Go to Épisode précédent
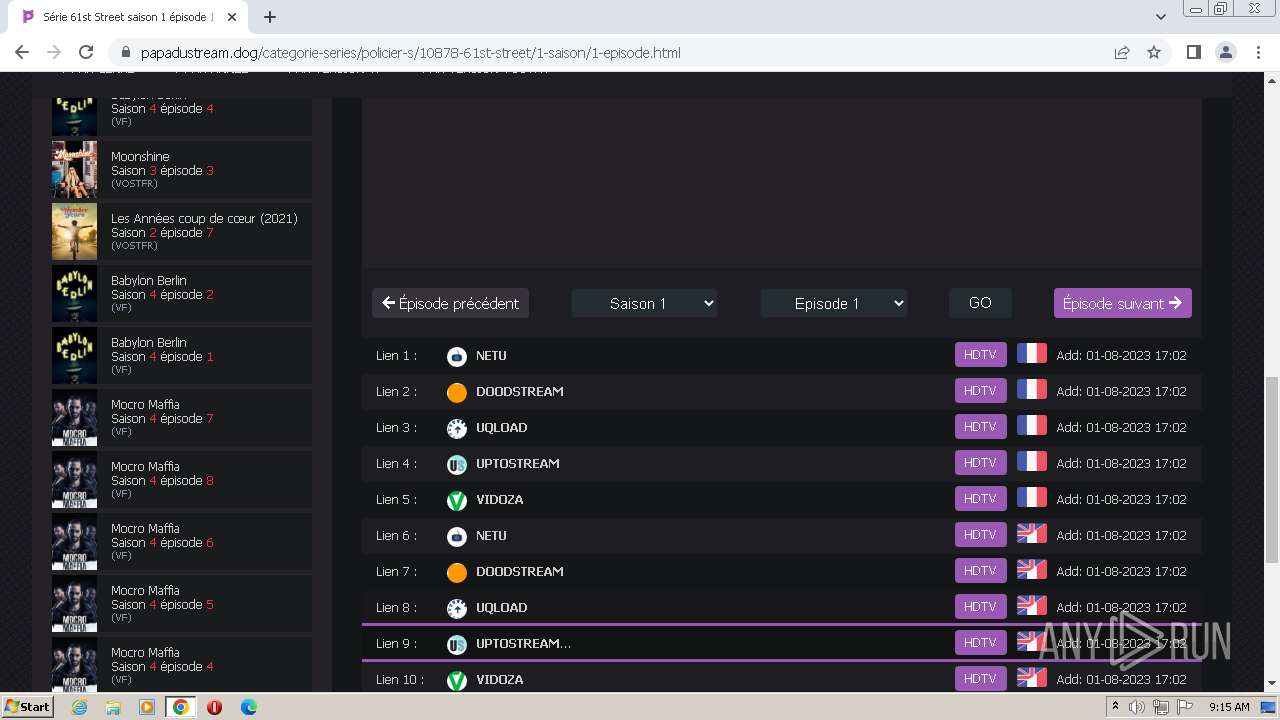The image size is (1280, 720). click(x=450, y=303)
